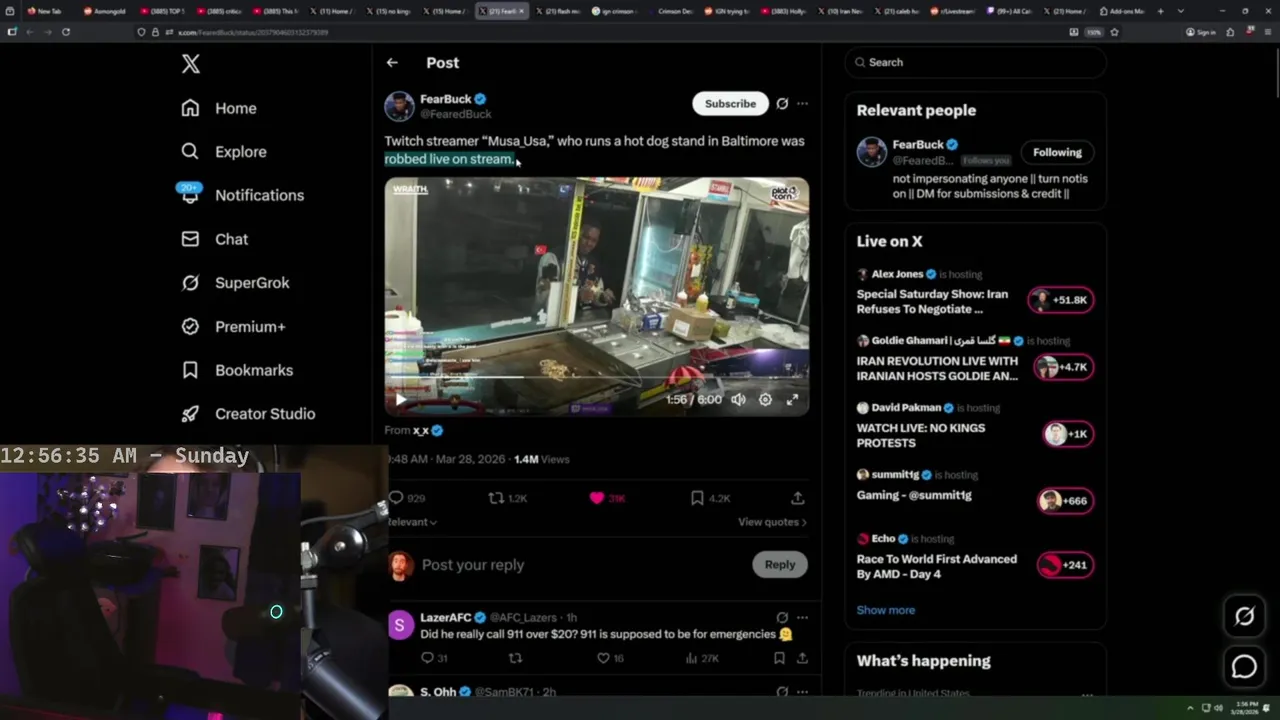Enter fullscreen on the video
The width and height of the screenshot is (1280, 720).
(792, 399)
